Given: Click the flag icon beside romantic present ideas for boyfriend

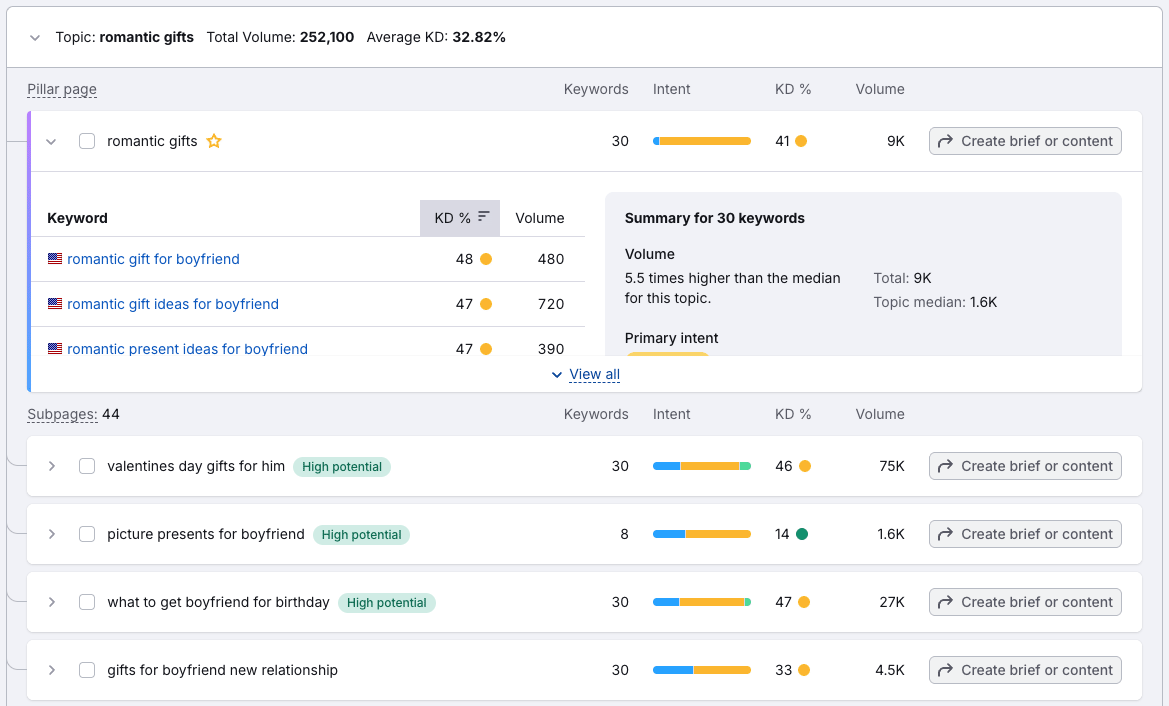Looking at the screenshot, I should [54, 349].
